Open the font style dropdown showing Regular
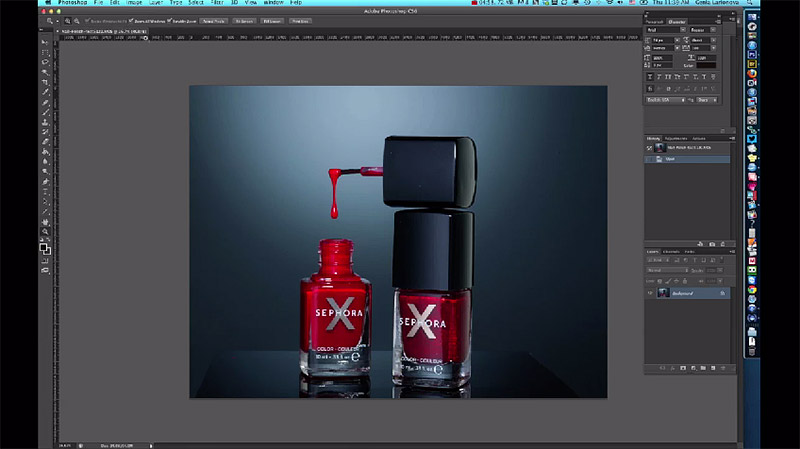 (x=713, y=30)
